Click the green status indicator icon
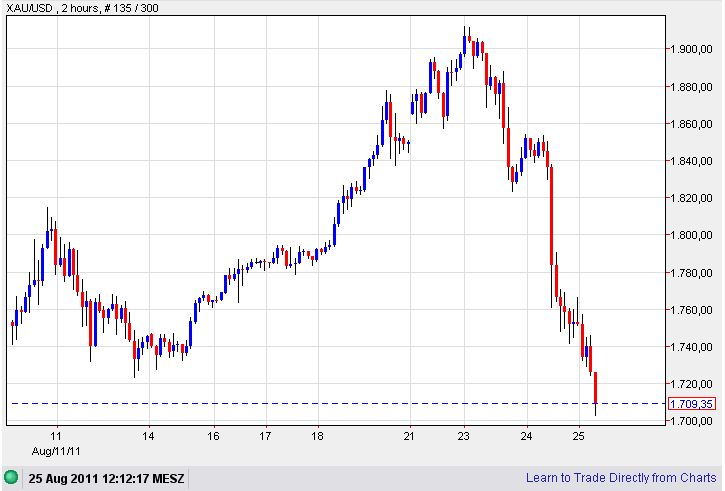725x491 pixels. click(11, 477)
